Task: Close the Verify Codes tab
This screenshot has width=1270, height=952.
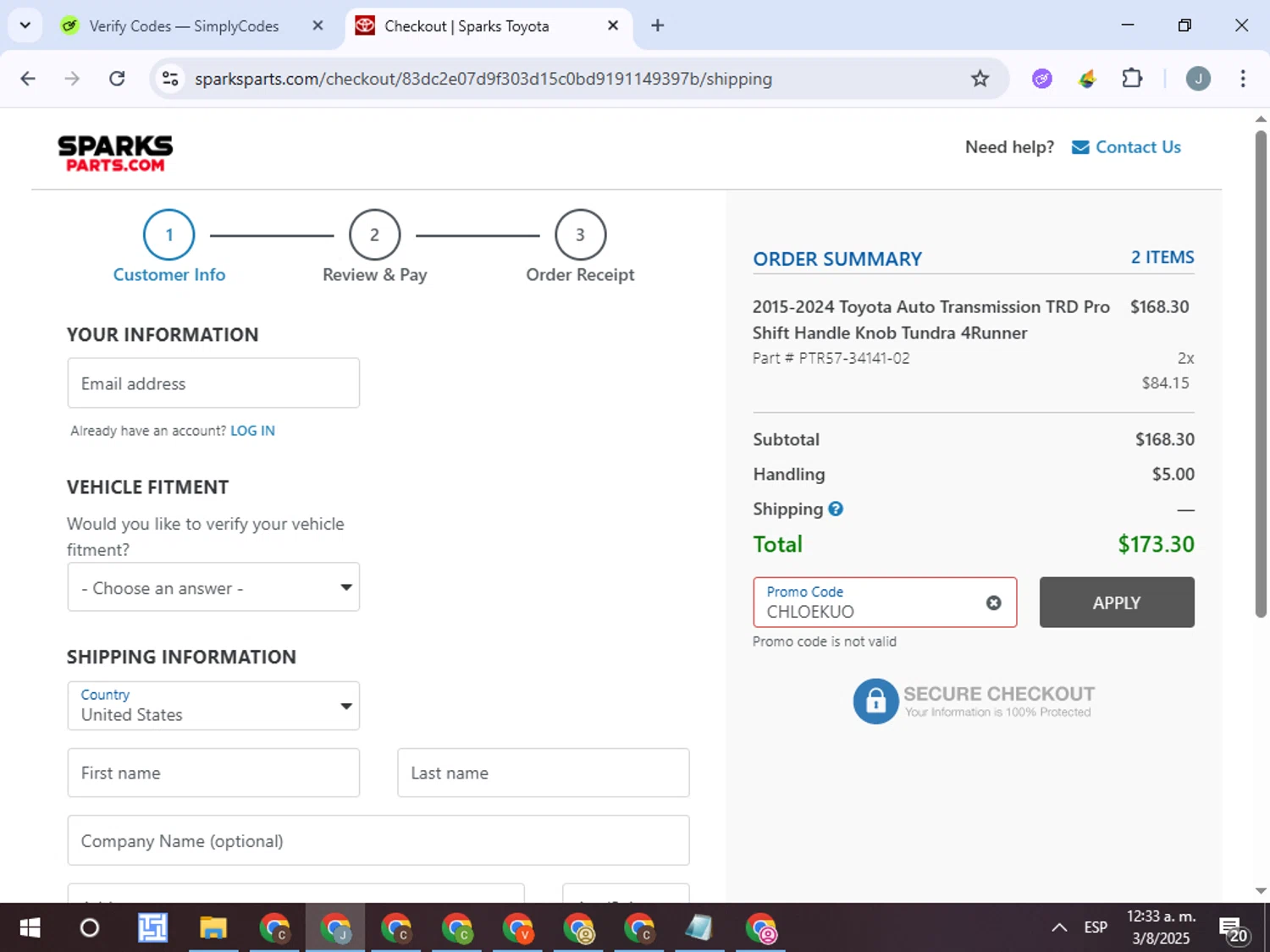Action: 317,25
